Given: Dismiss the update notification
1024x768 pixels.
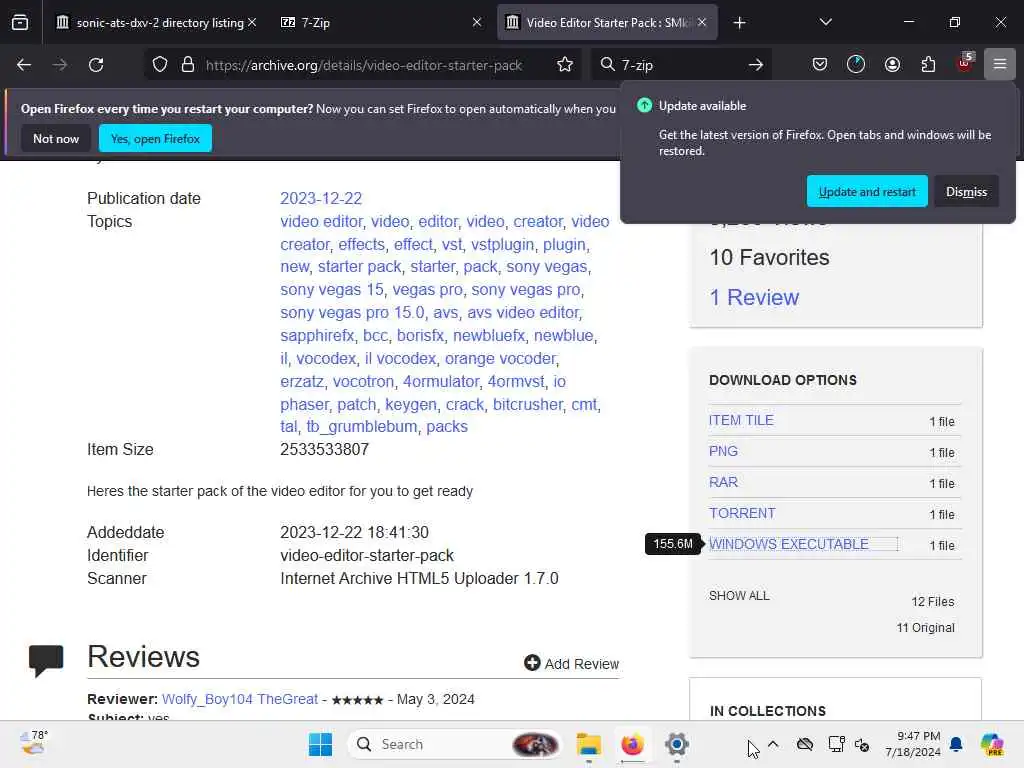Looking at the screenshot, I should 966,192.
